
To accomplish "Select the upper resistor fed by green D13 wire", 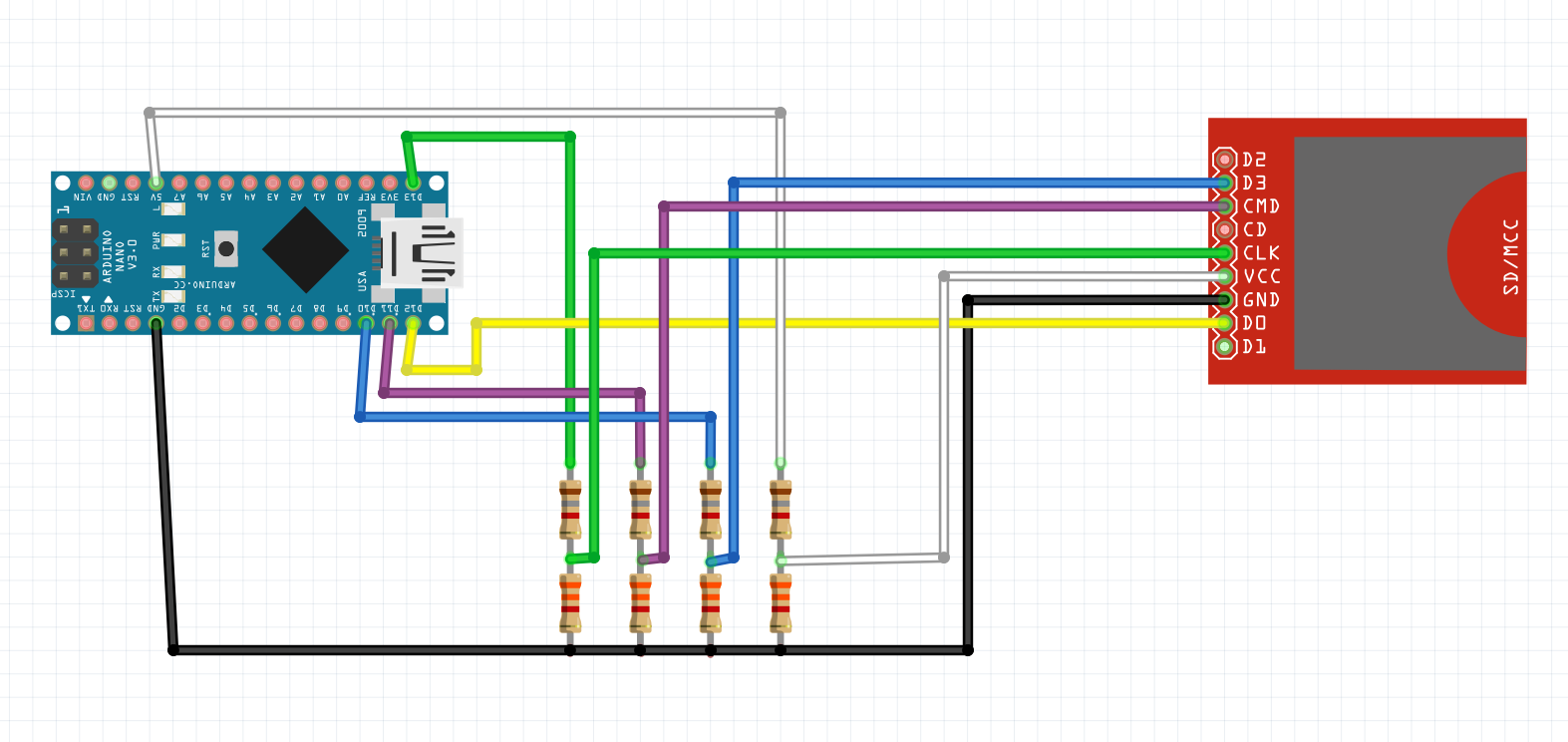I will click(x=570, y=510).
